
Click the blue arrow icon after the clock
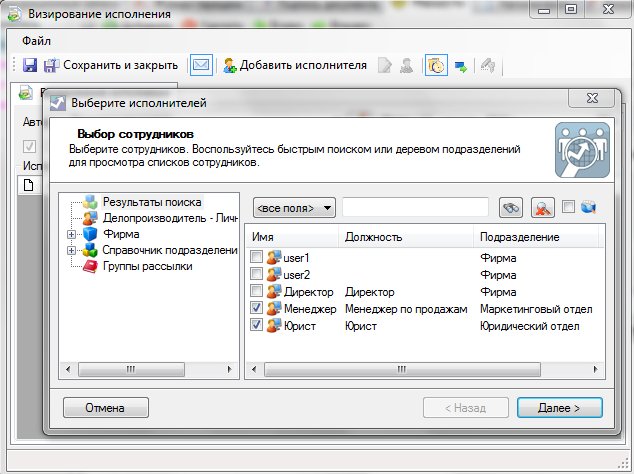[462, 66]
